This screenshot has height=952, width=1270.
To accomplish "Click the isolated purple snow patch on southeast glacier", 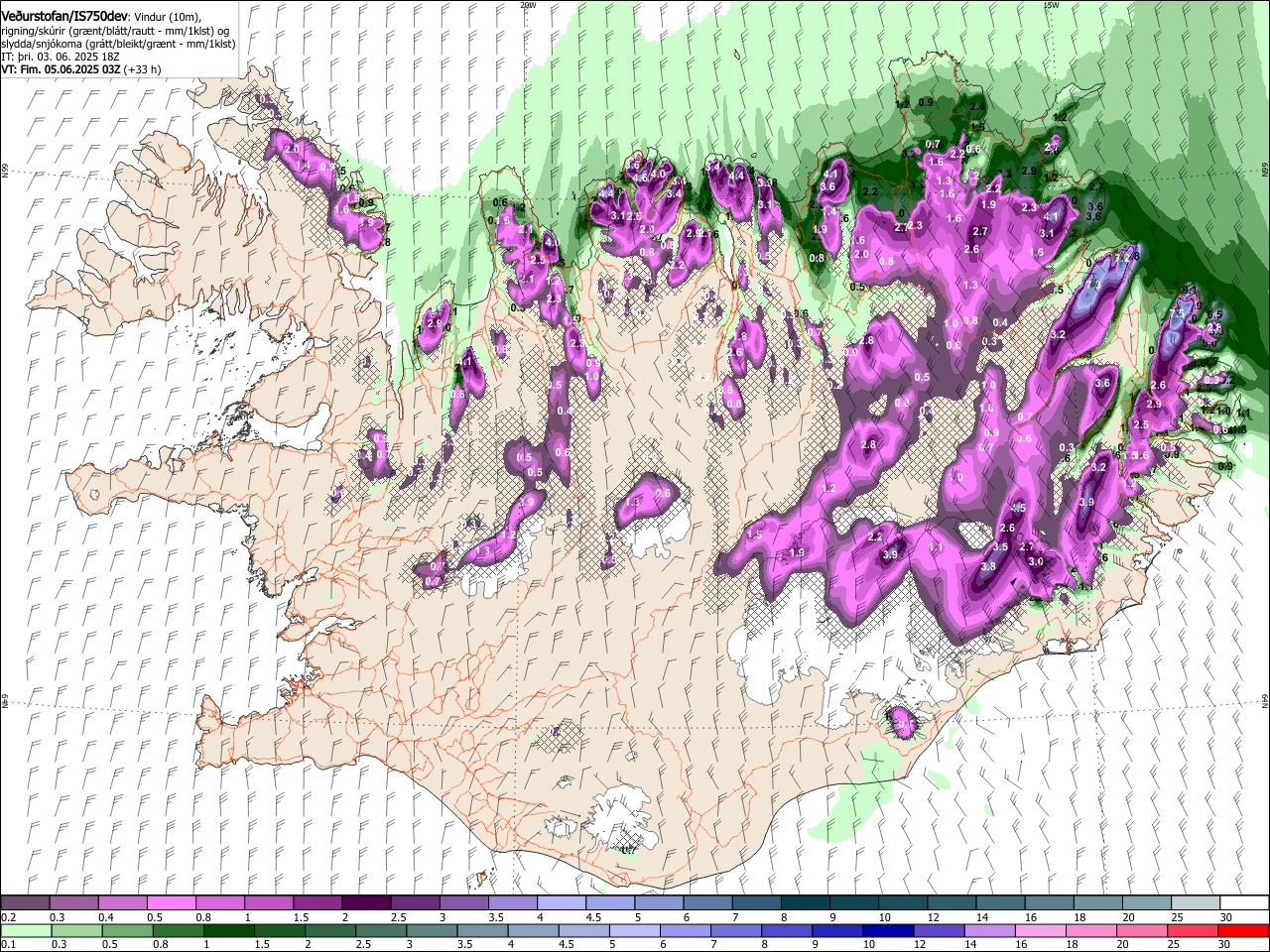I will coord(904,723).
